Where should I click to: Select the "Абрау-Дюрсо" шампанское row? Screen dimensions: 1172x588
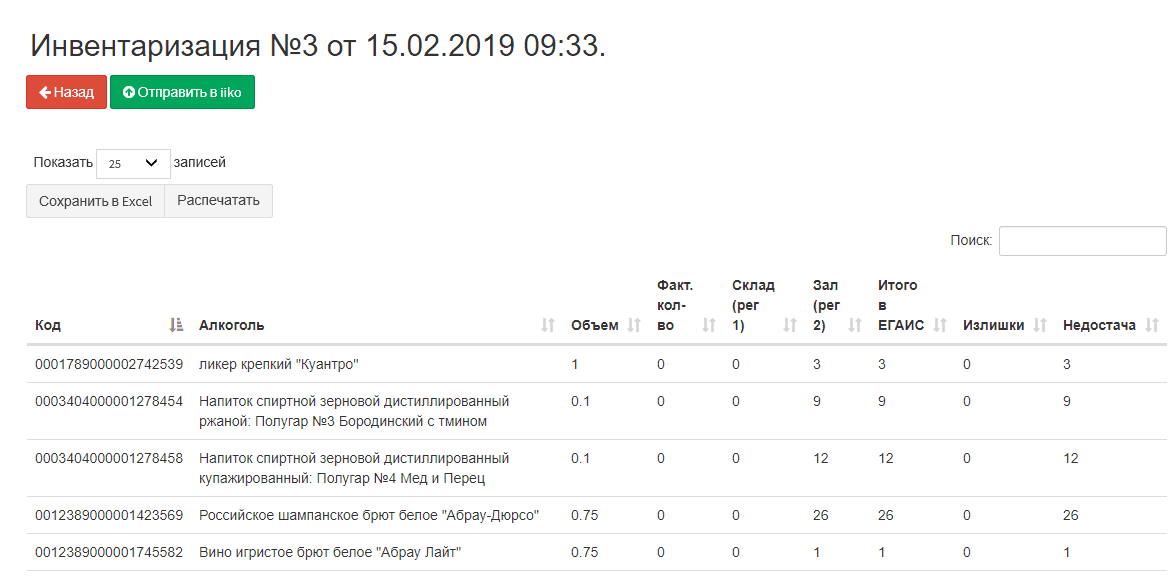point(368,515)
